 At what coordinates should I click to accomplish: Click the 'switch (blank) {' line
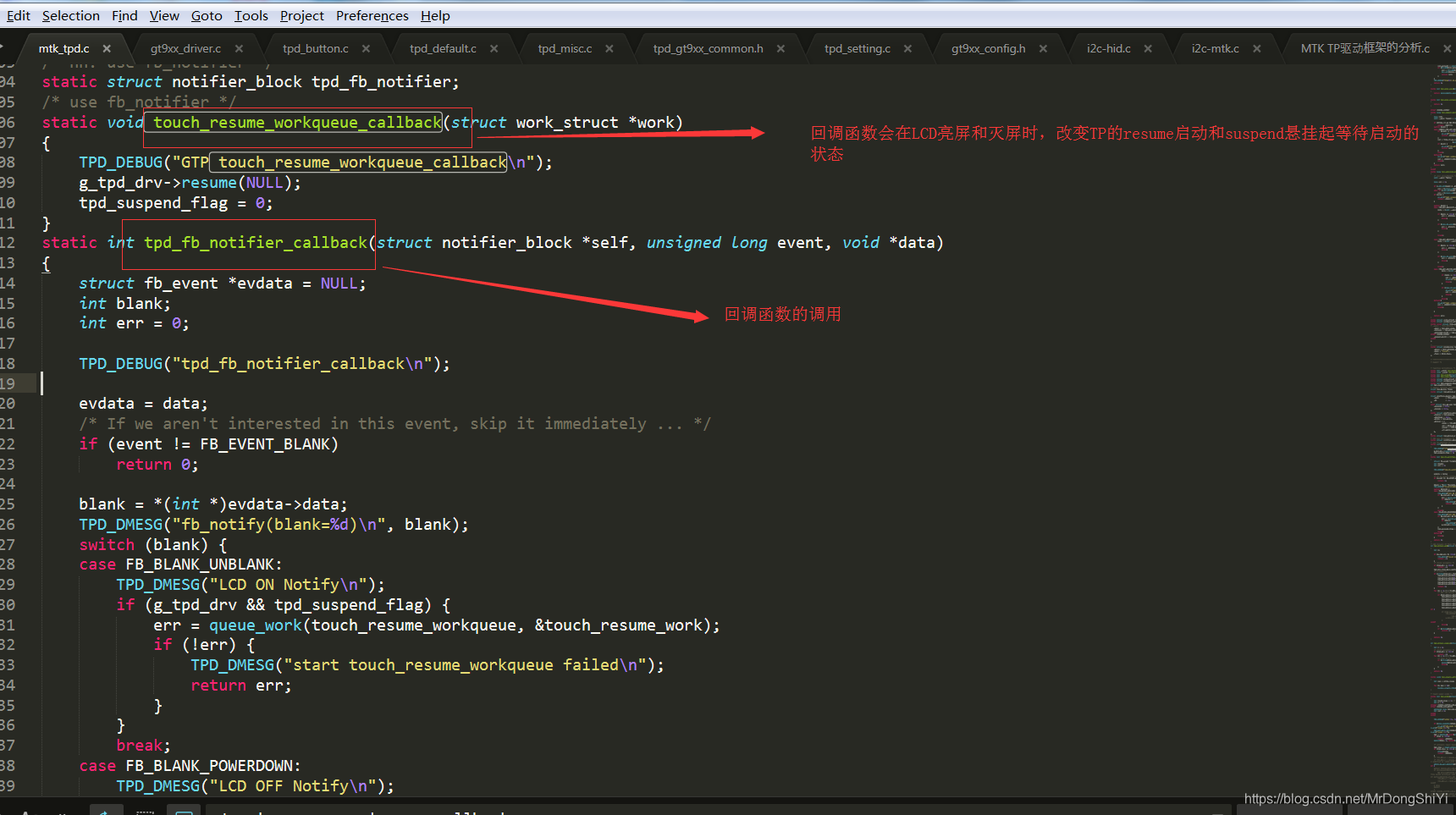152,545
